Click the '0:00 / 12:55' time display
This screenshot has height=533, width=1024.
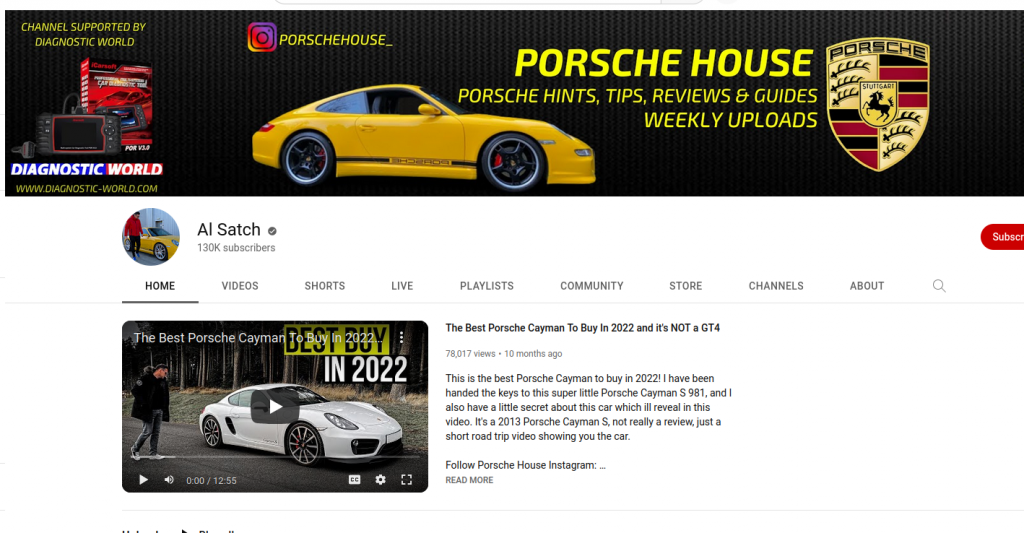coord(211,481)
